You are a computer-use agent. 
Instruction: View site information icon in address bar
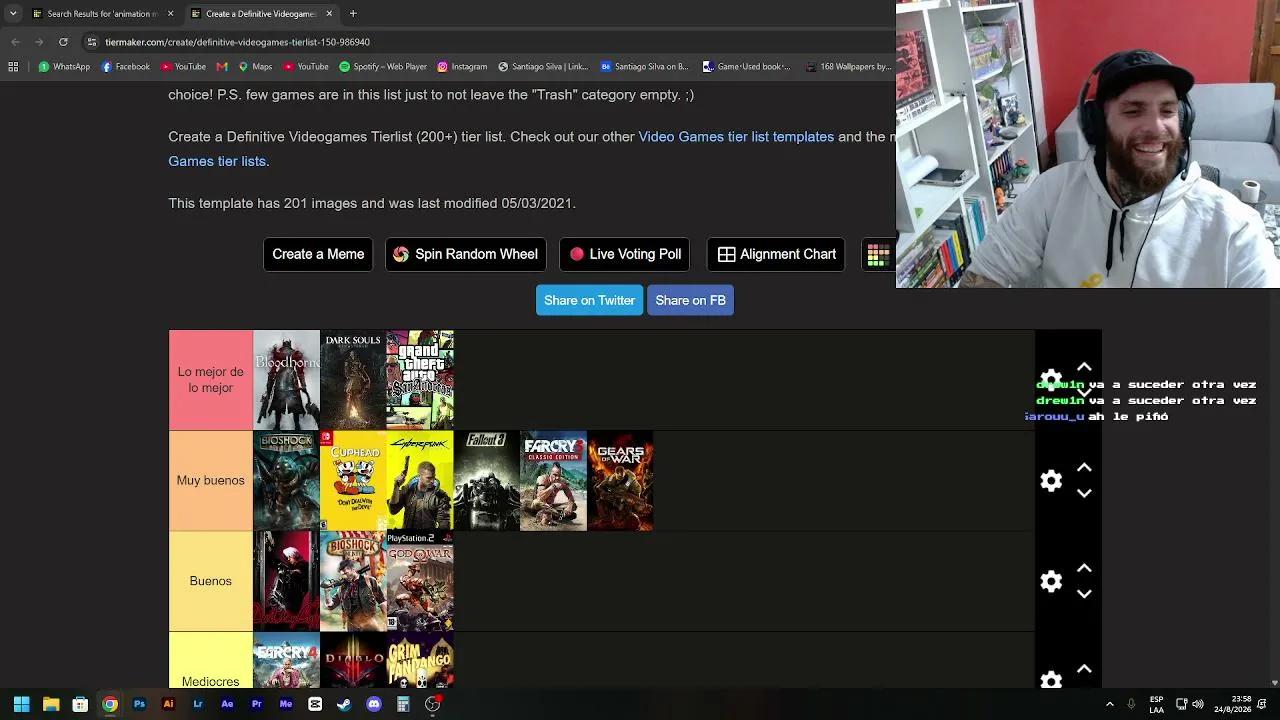91,42
